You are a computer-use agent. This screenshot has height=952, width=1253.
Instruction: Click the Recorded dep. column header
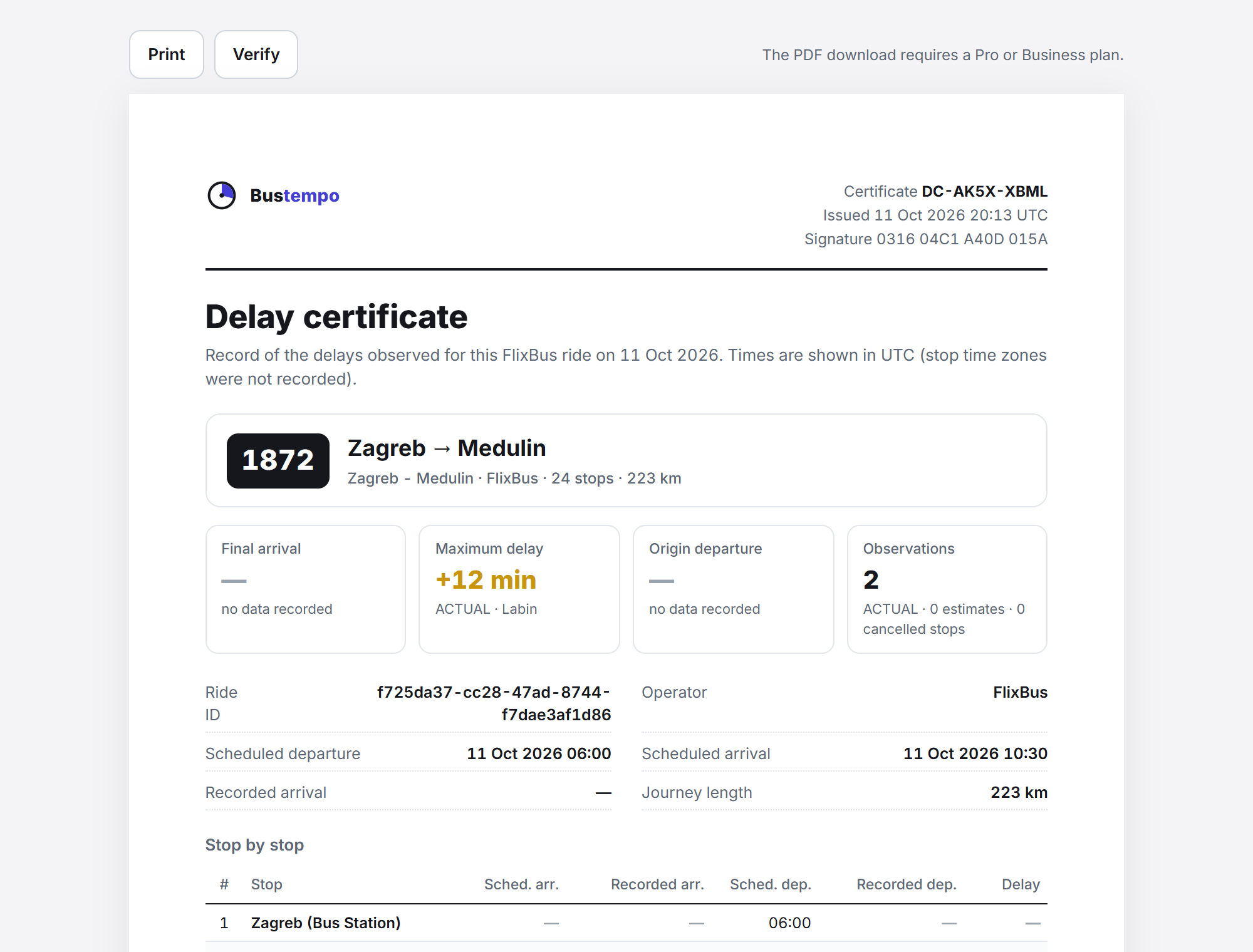[x=907, y=884]
